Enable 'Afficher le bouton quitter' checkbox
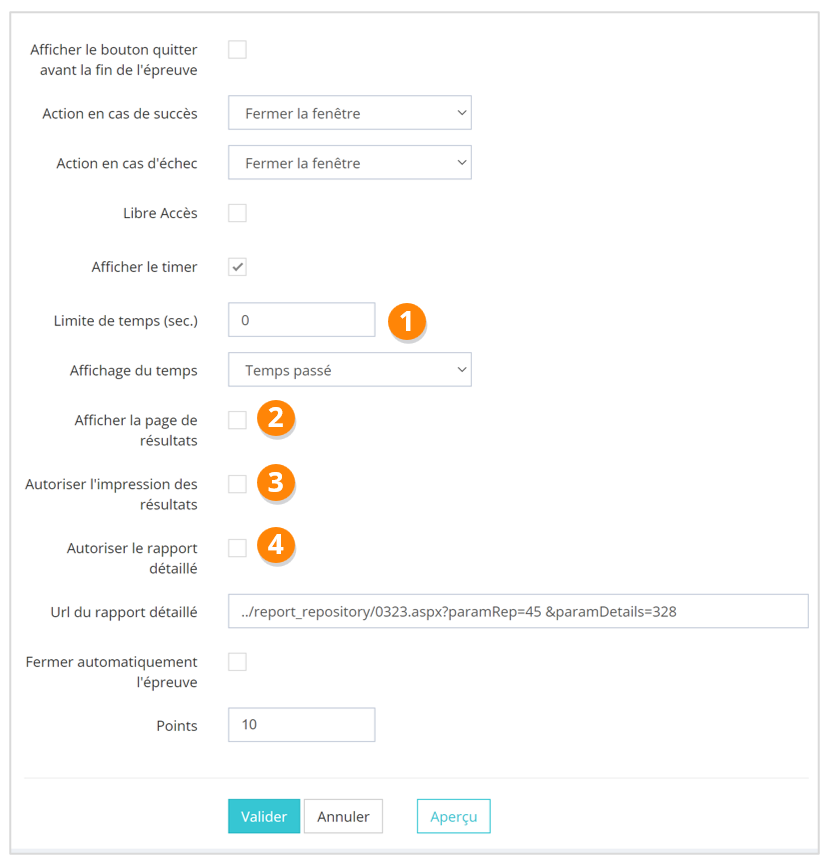825x857 pixels. (237, 50)
